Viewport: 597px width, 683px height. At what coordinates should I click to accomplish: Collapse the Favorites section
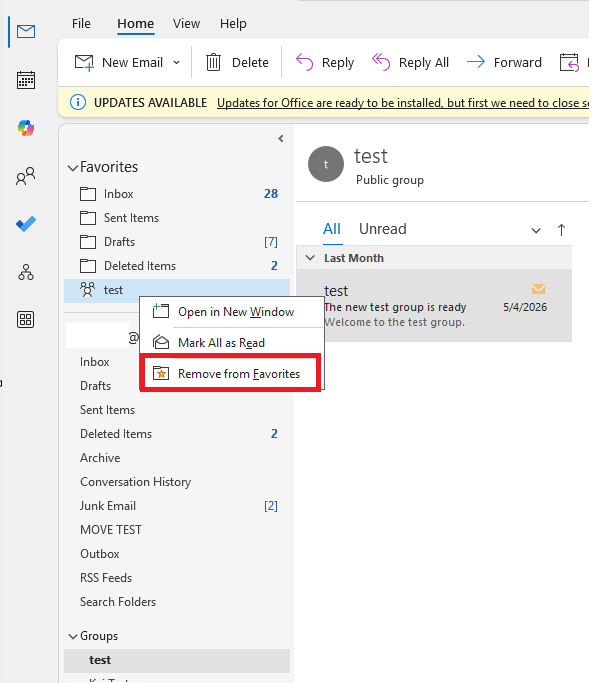73,168
